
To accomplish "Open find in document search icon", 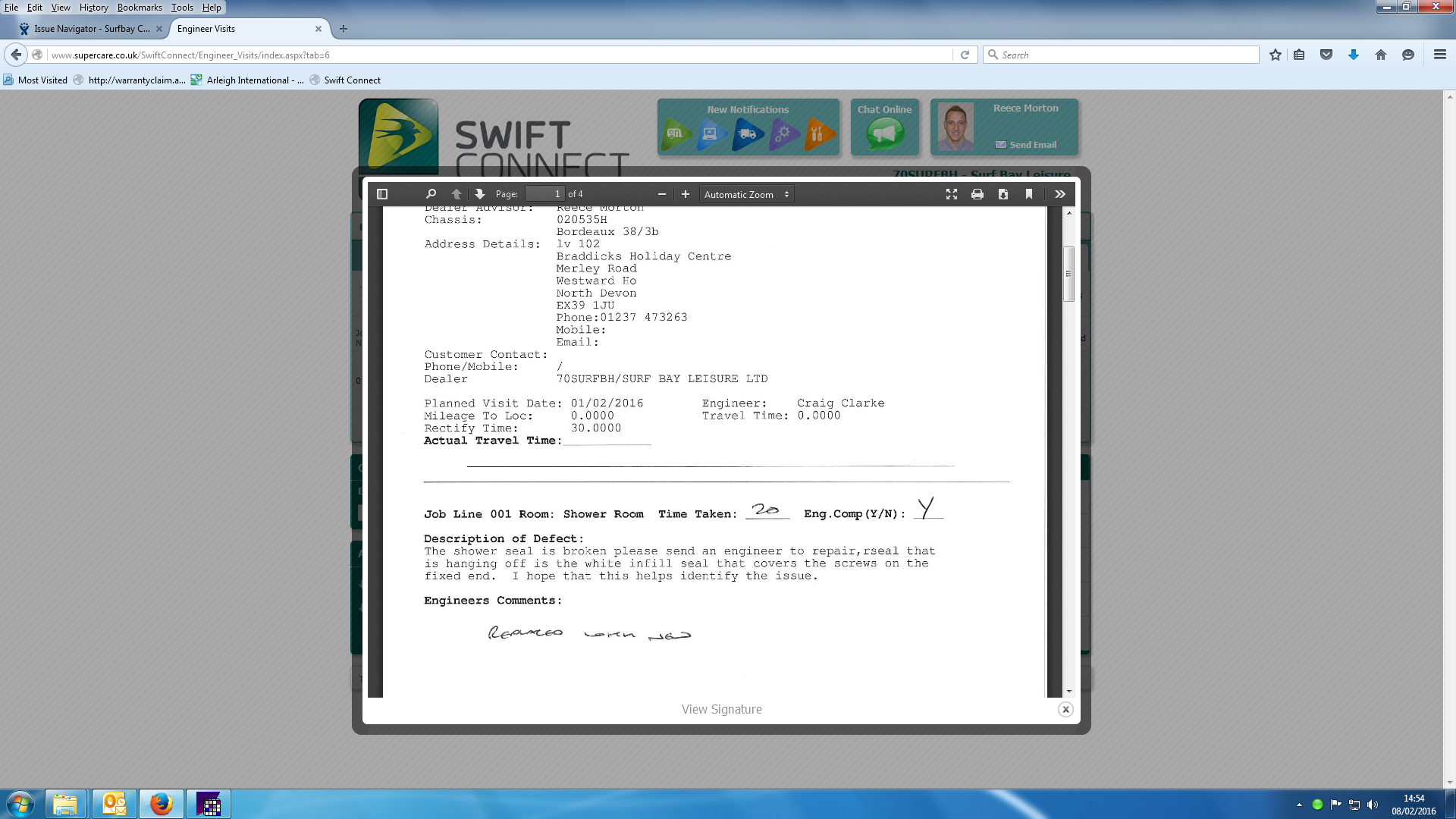I will click(x=431, y=194).
